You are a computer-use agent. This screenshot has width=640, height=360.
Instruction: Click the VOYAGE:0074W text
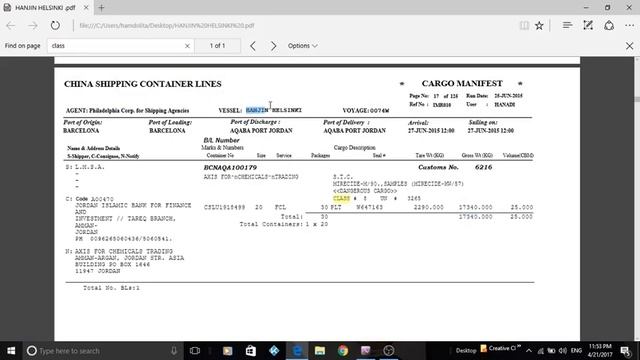(366, 110)
